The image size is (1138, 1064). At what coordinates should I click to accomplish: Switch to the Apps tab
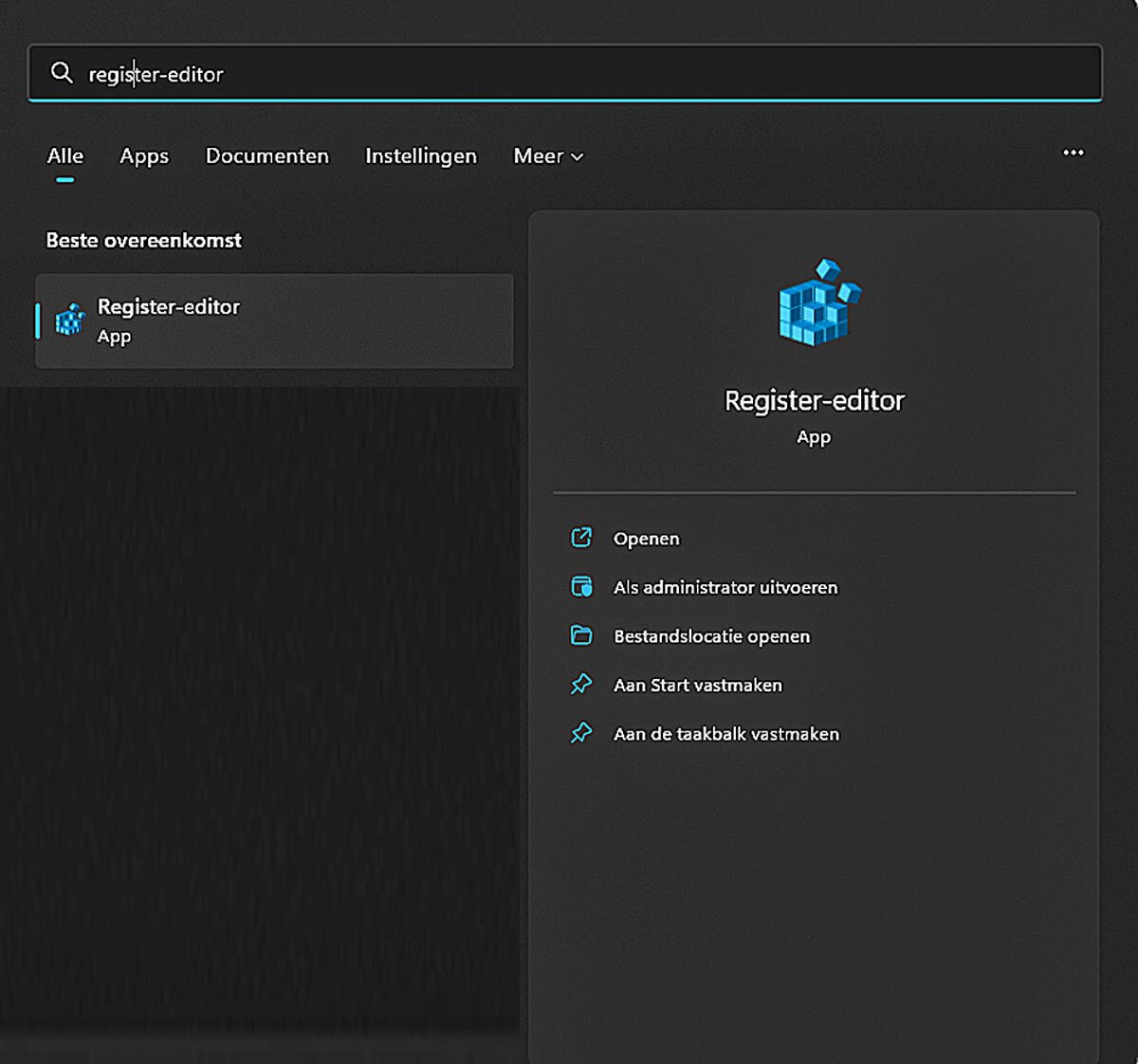[143, 156]
